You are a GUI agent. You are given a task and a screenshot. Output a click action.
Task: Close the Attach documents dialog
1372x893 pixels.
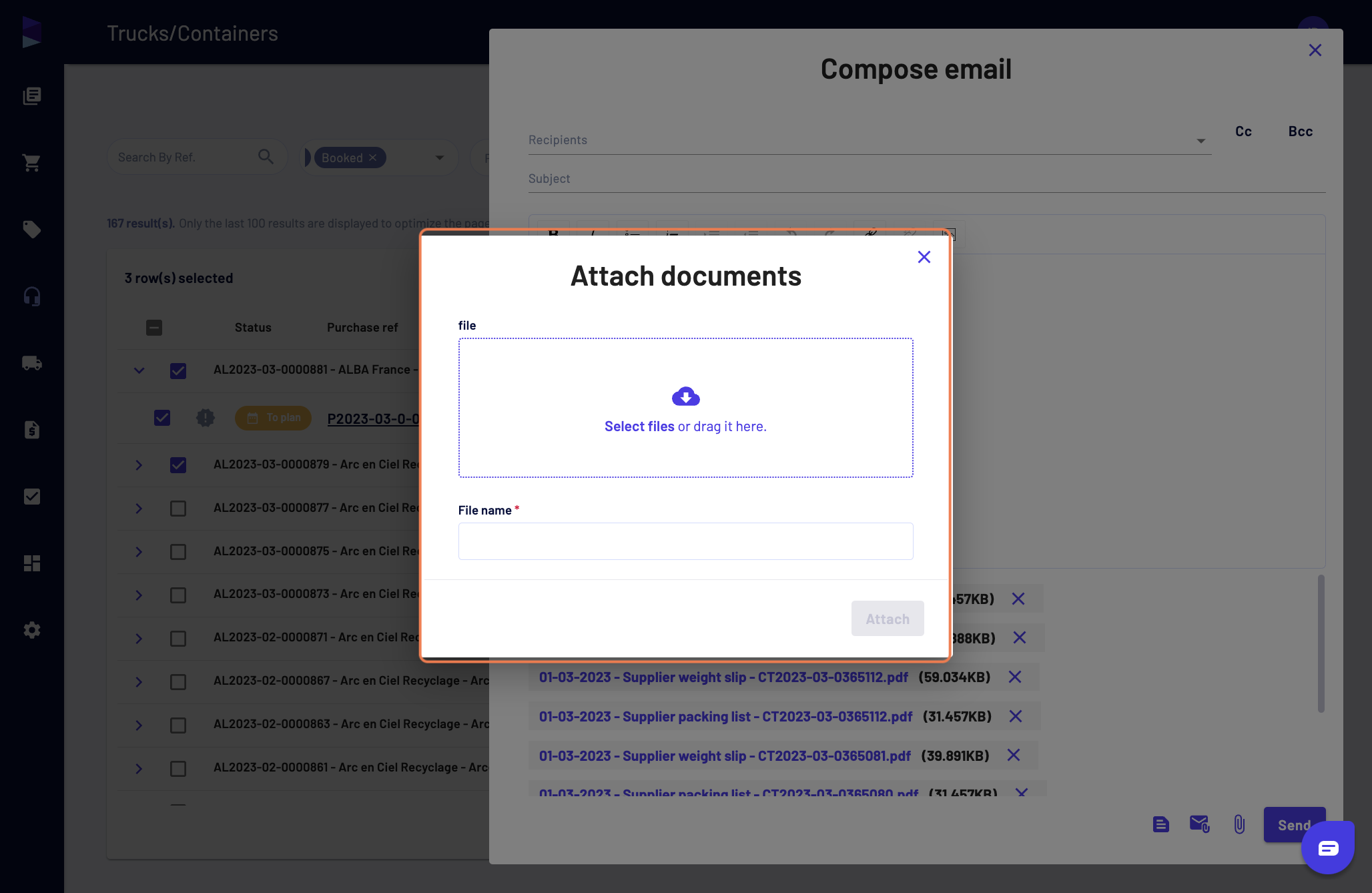pos(924,257)
